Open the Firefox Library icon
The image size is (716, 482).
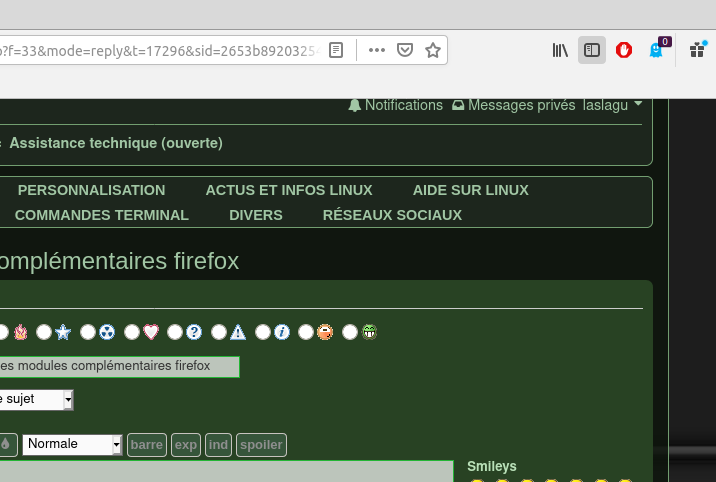[560, 50]
